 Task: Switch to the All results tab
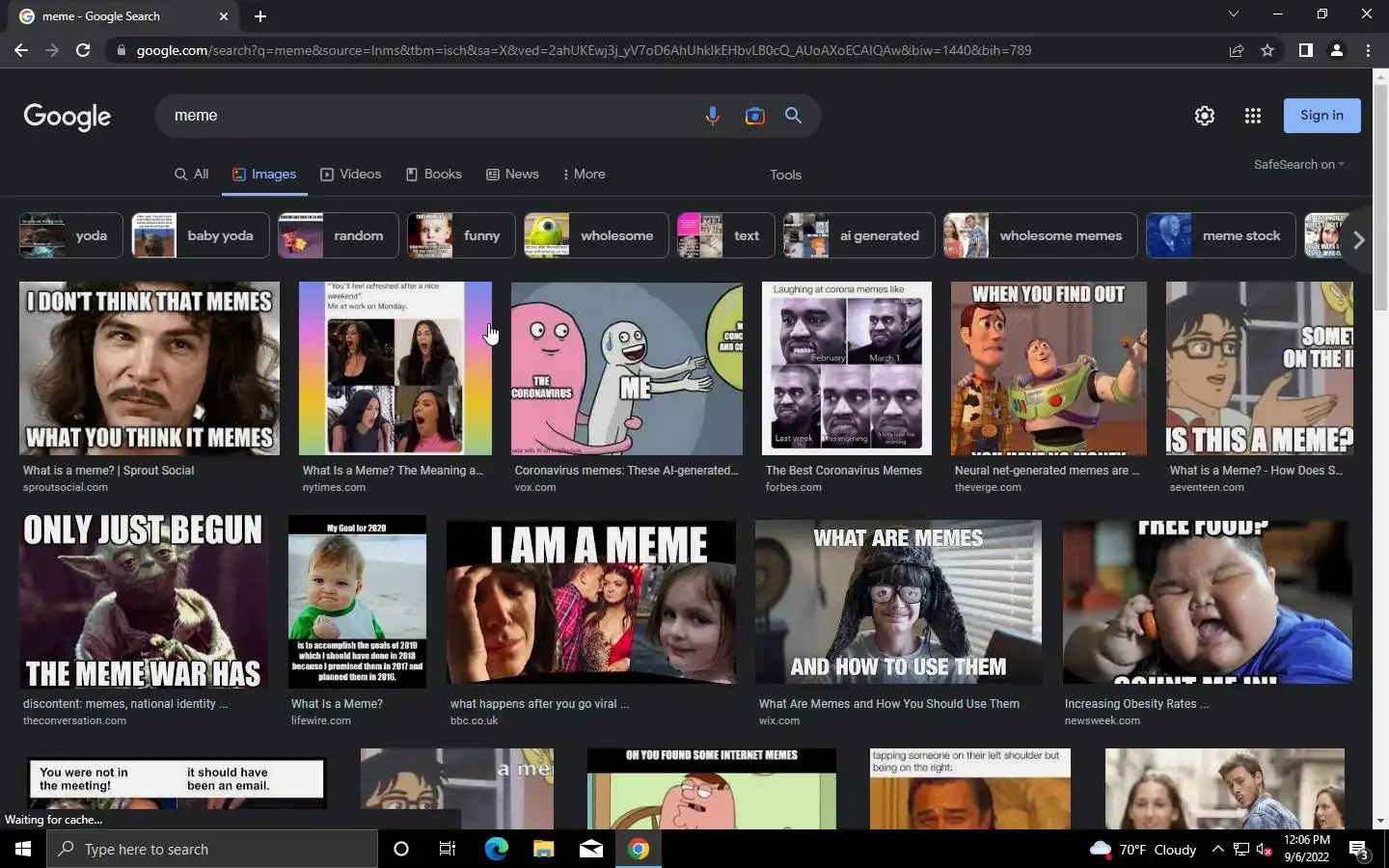tap(192, 175)
